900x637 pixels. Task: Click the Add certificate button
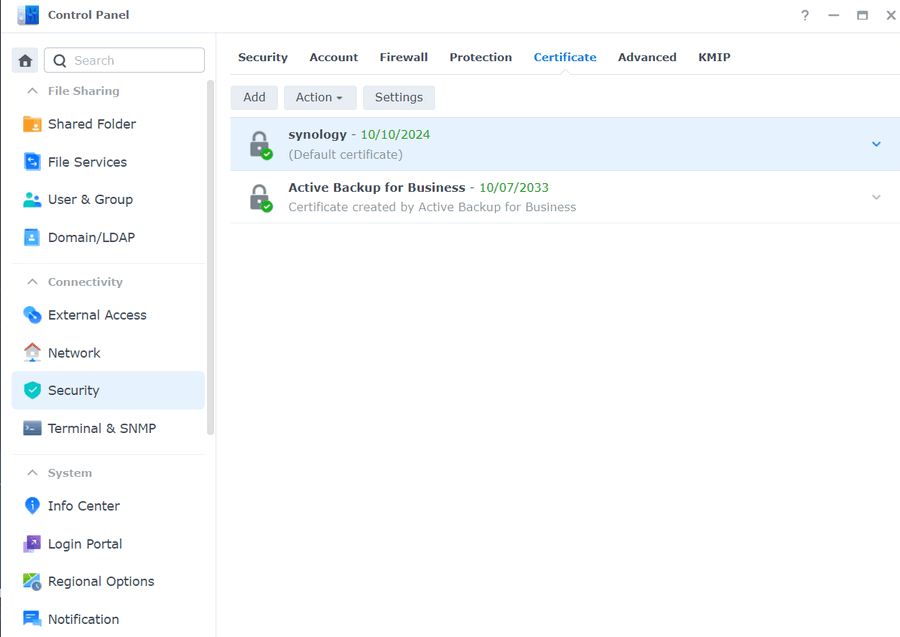click(x=254, y=97)
